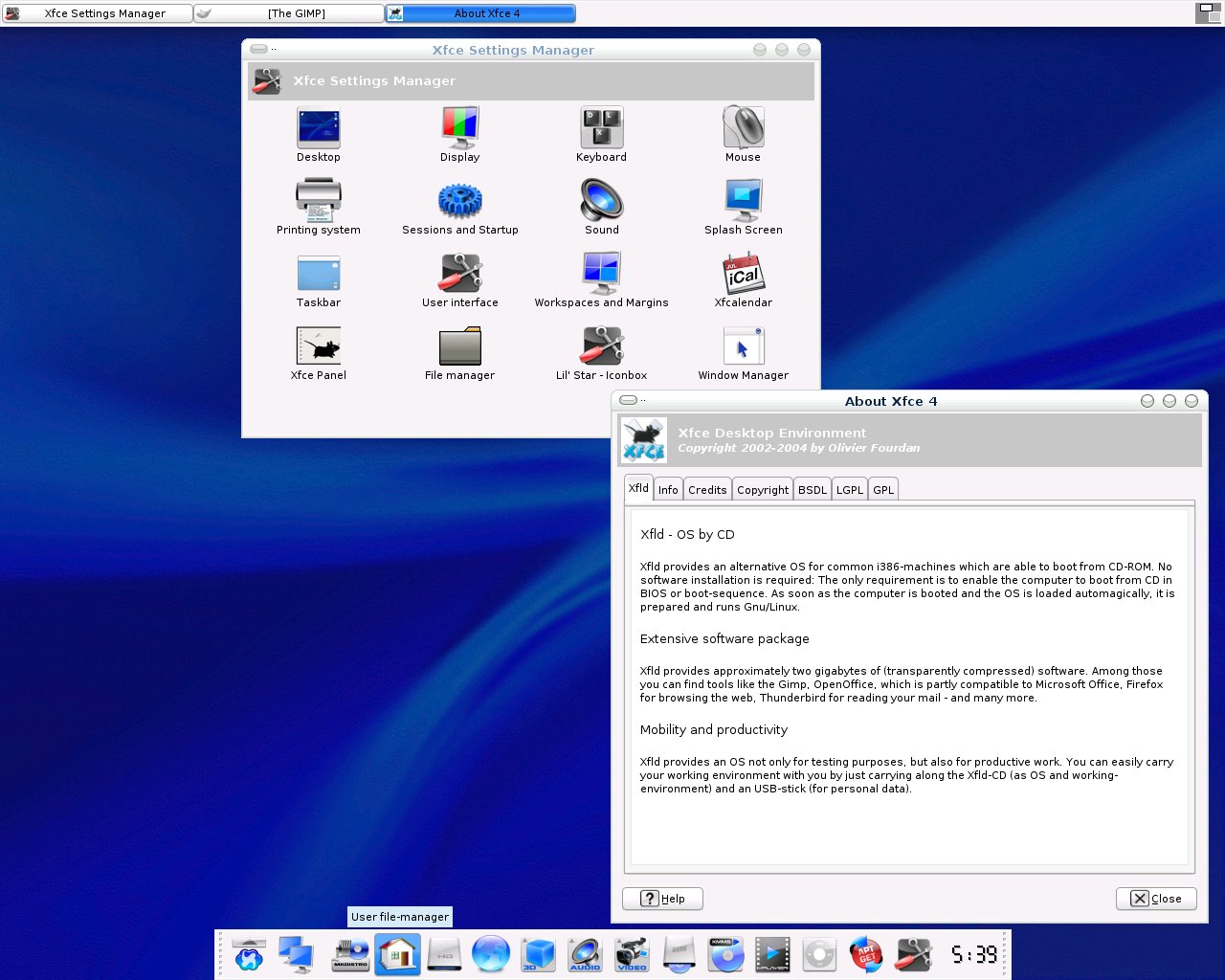Launch MPlayer from the panel
The height and width of the screenshot is (980, 1225).
(x=772, y=954)
